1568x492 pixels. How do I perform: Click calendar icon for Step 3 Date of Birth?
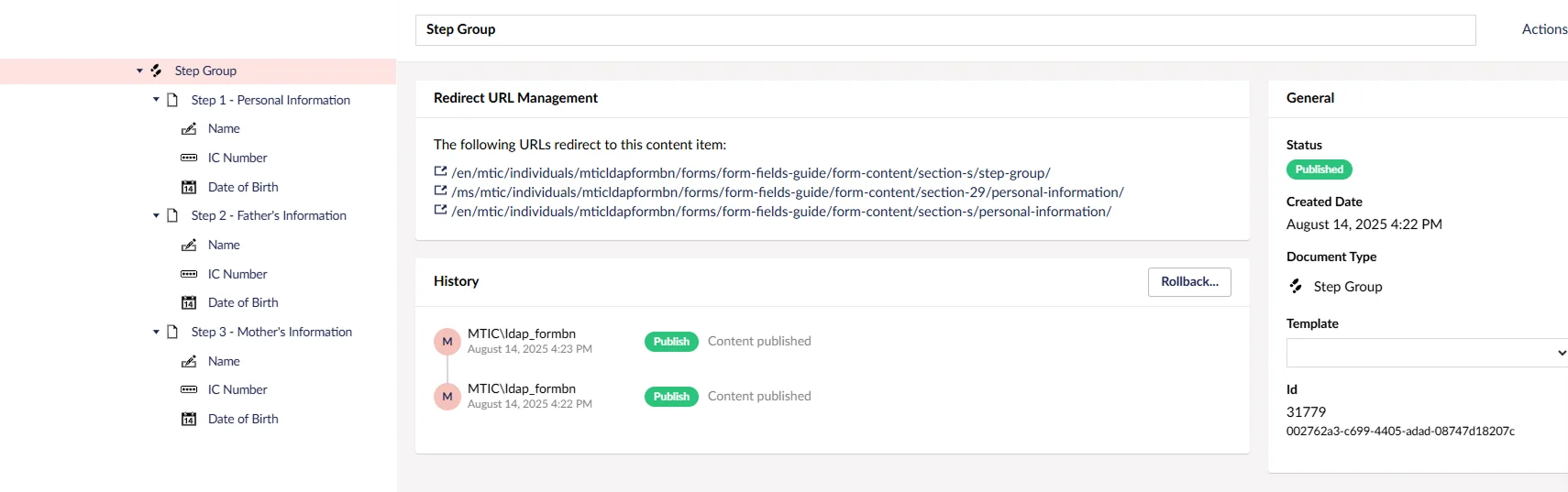(189, 420)
